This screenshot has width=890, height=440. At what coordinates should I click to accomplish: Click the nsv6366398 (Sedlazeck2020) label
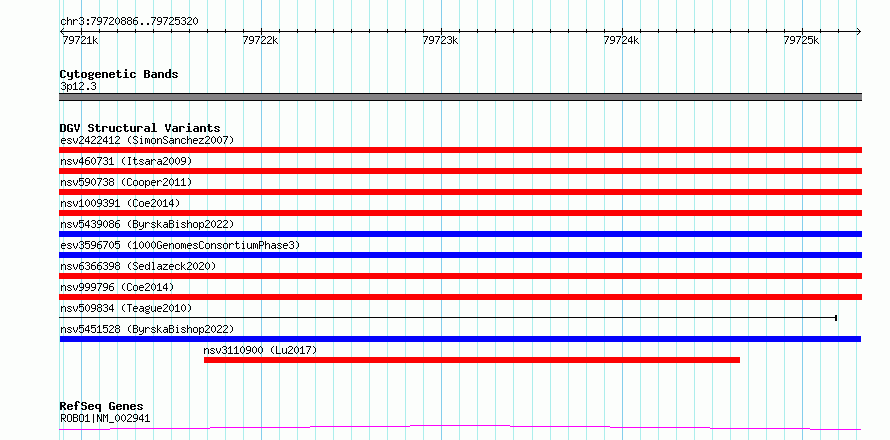[138, 266]
